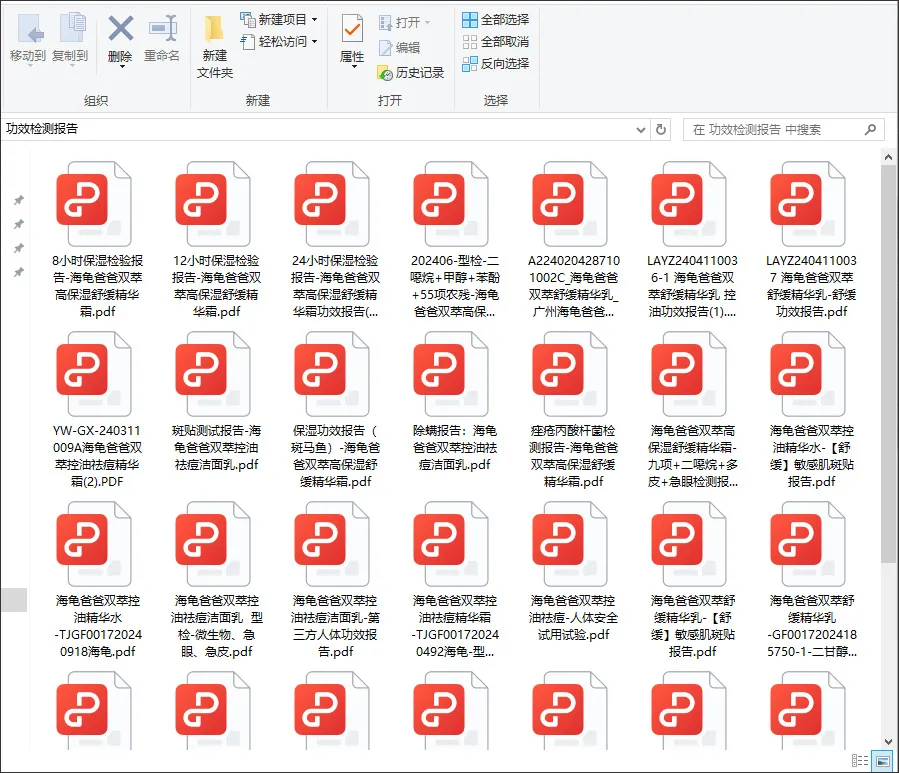
Task: Expand the address bar history dropdown
Action: click(641, 130)
